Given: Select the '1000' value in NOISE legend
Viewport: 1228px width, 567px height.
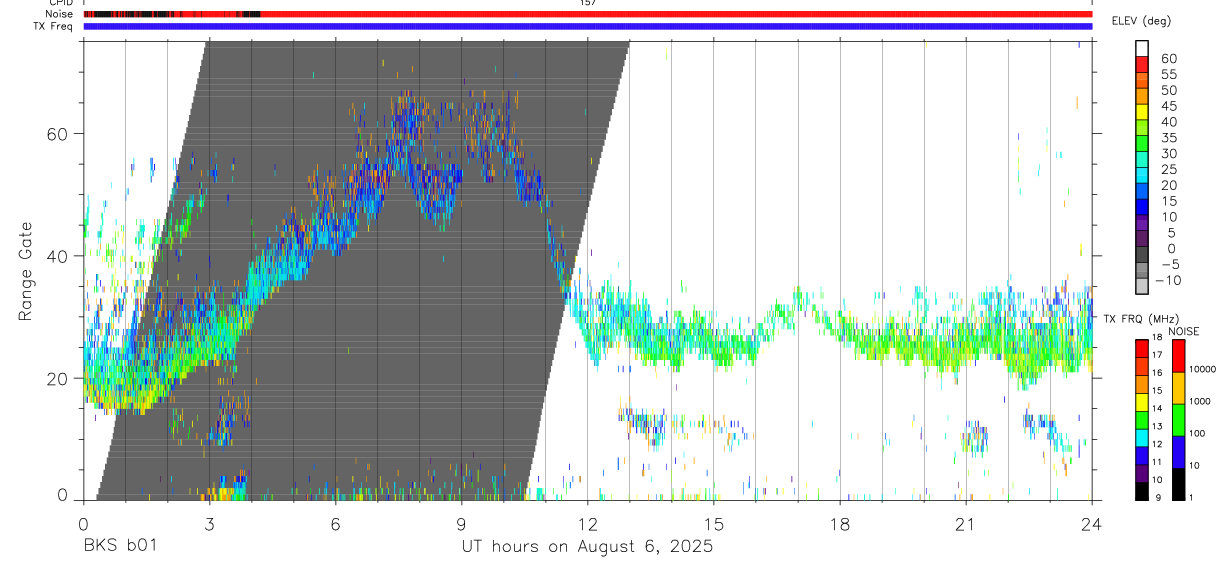Looking at the screenshot, I should click(x=1202, y=401).
